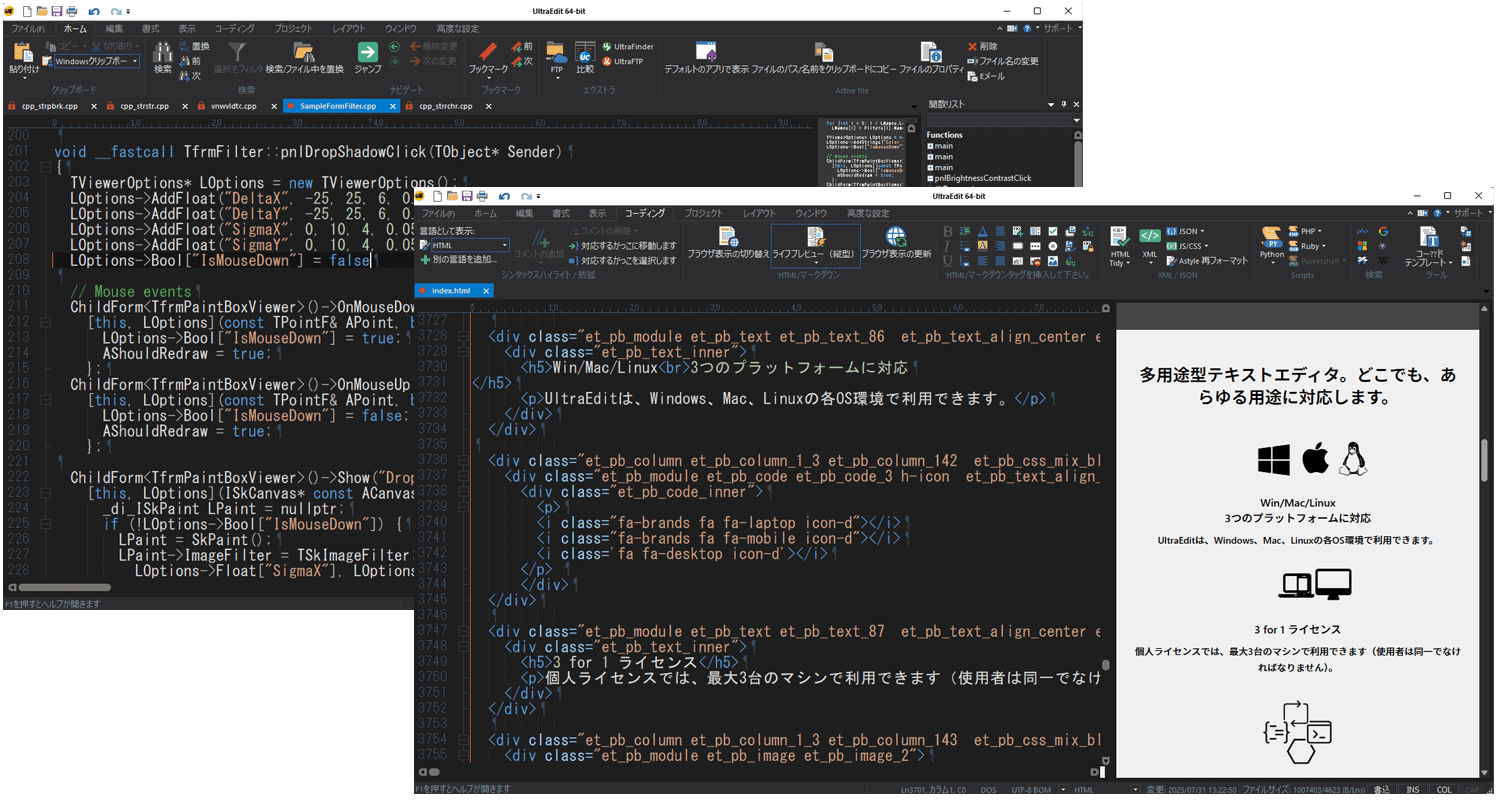The image size is (1500, 800).
Task: Open the FTP icon in Extras group
Action: tap(557, 52)
